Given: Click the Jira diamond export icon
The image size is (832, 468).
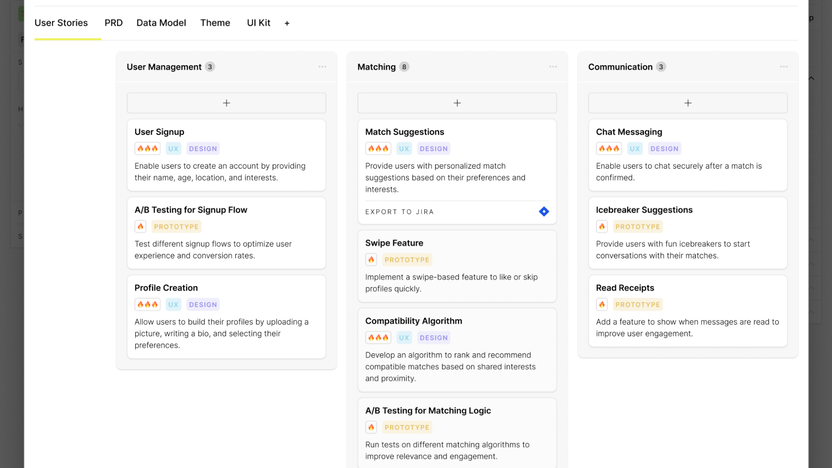Looking at the screenshot, I should [544, 212].
